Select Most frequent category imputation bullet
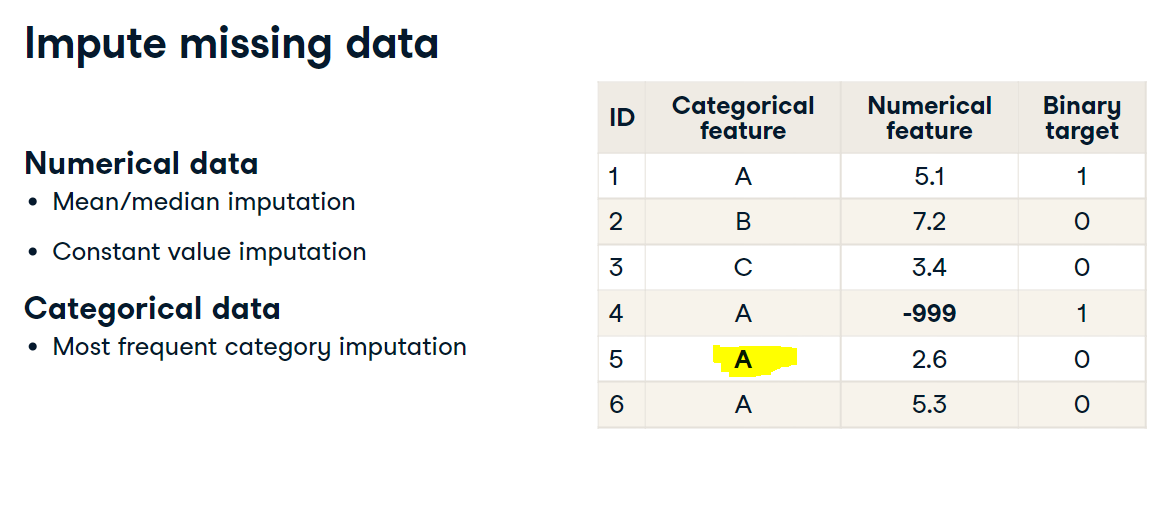The image size is (1170, 528). pos(259,347)
